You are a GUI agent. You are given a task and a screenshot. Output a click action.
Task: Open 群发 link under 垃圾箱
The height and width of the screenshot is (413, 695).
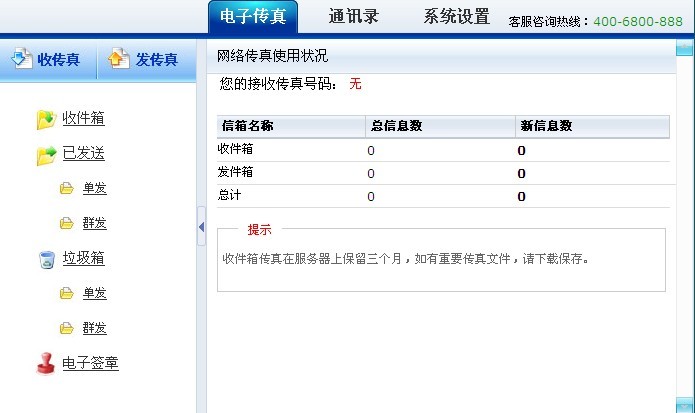pyautogui.click(x=94, y=327)
